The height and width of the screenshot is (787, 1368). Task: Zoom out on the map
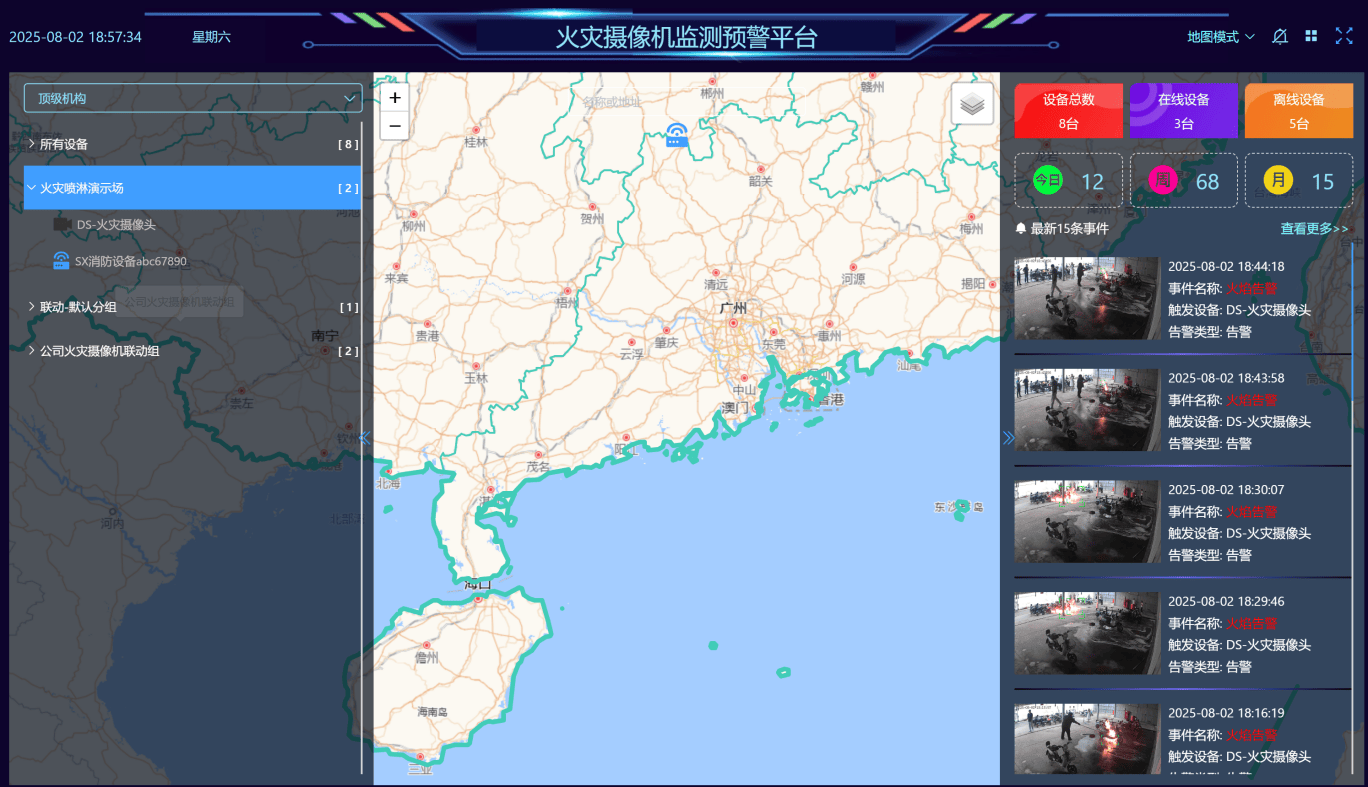tap(395, 126)
